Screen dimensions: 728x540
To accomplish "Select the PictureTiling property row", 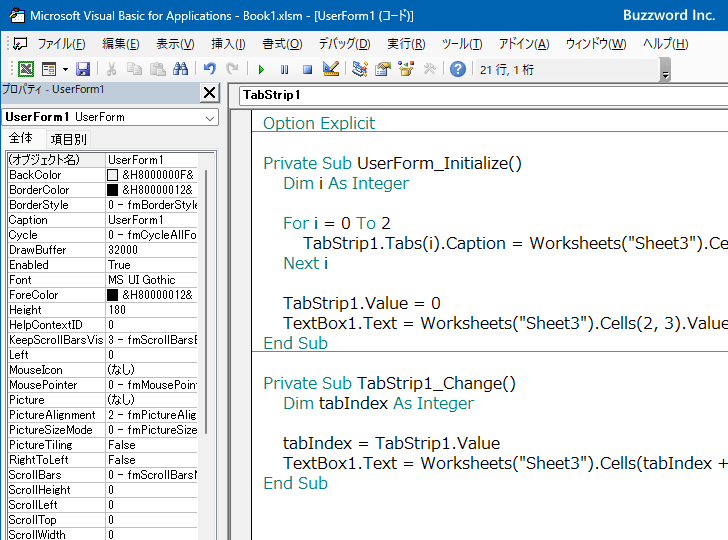I will pos(102,445).
